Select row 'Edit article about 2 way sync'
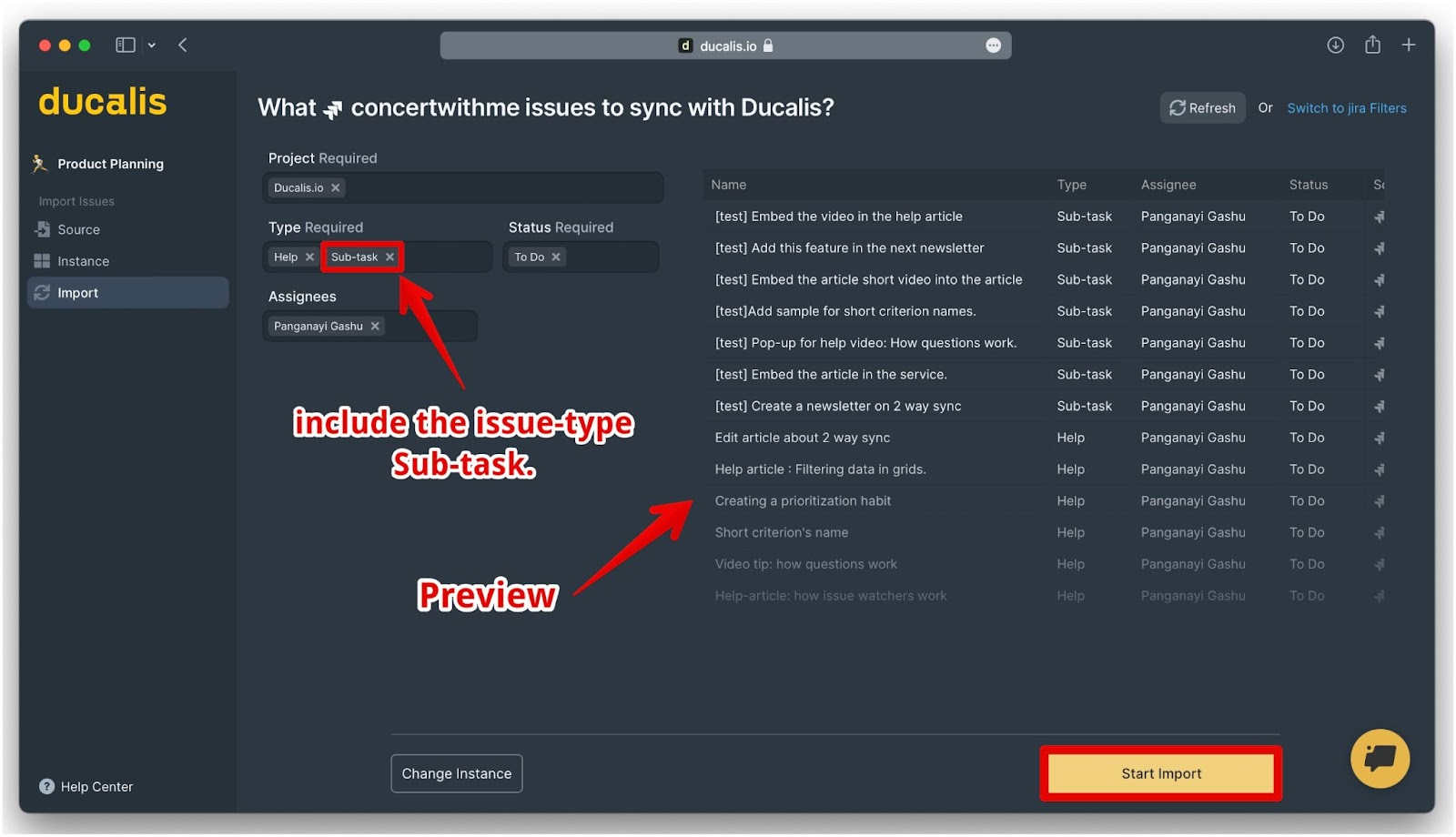Viewport: 1456px width, 837px height. tap(1044, 439)
